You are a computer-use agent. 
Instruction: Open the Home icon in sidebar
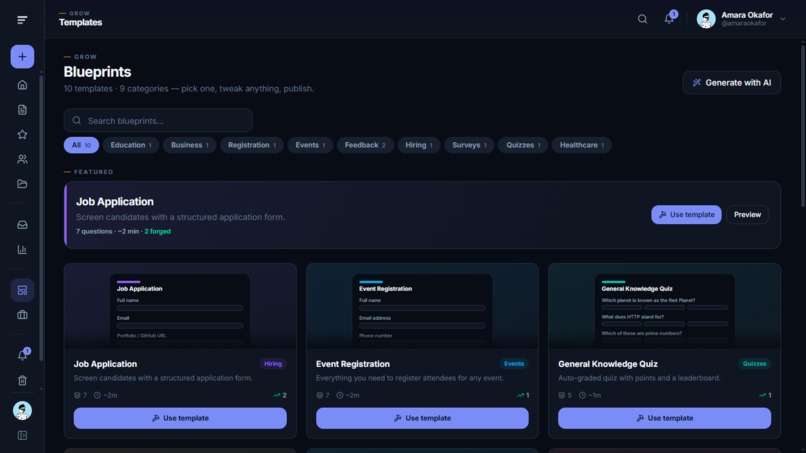point(22,85)
